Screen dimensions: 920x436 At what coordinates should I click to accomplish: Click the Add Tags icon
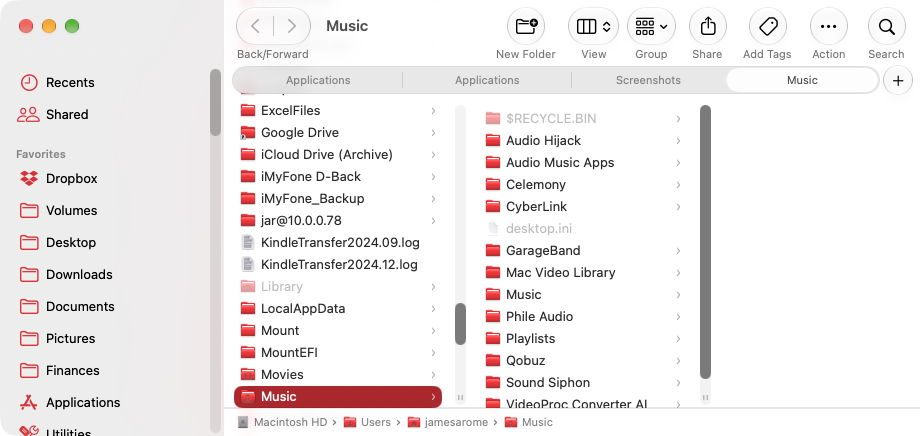767,26
